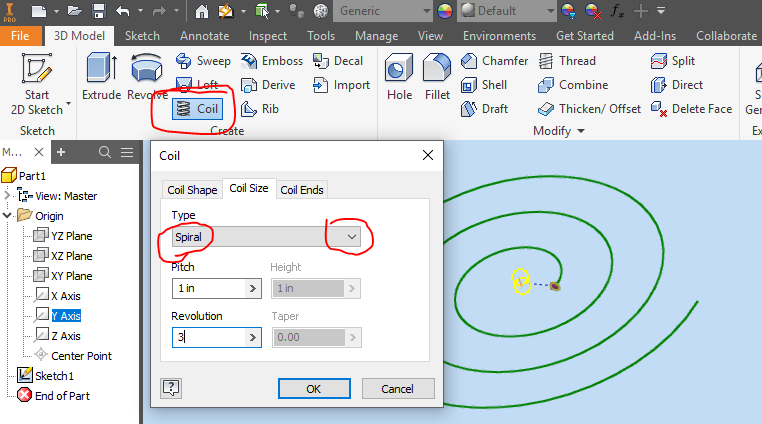Select the Revolve tool
The height and width of the screenshot is (424, 762).
pos(147,76)
